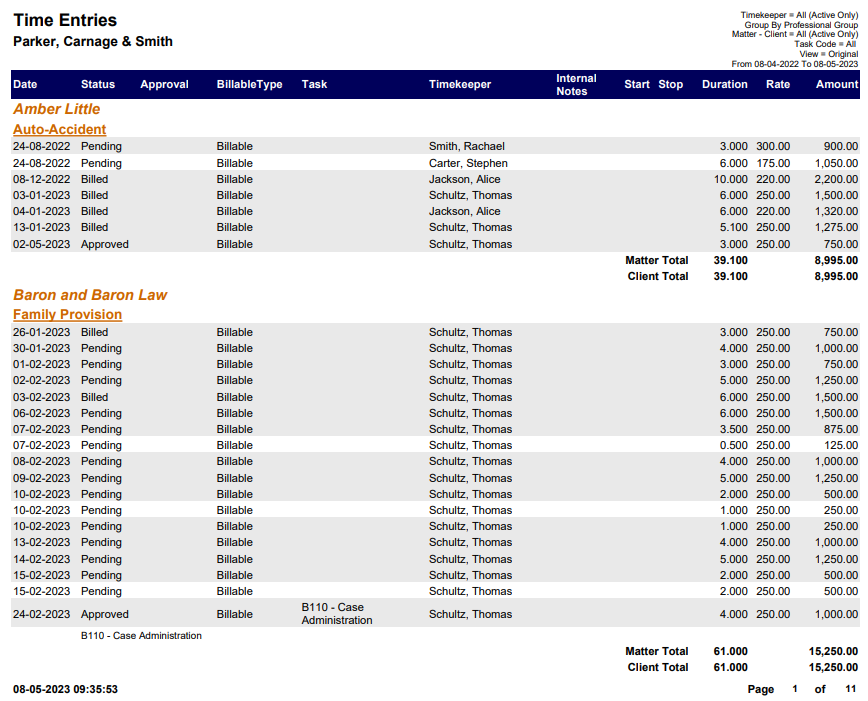The width and height of the screenshot is (868, 701).
Task: Click the firm name Parker, Carnage & Smith
Action: pyautogui.click(x=93, y=42)
